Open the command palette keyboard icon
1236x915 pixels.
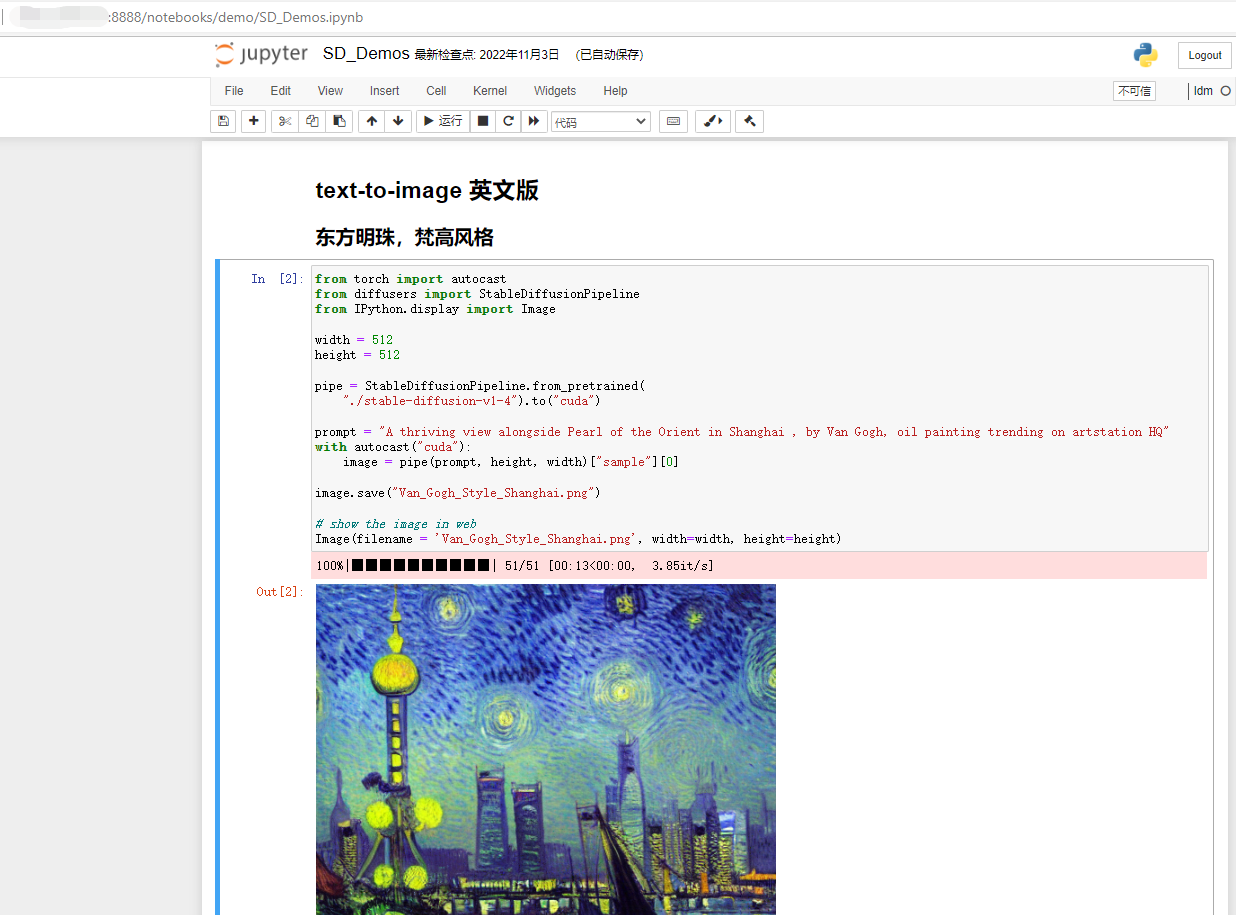pos(673,121)
